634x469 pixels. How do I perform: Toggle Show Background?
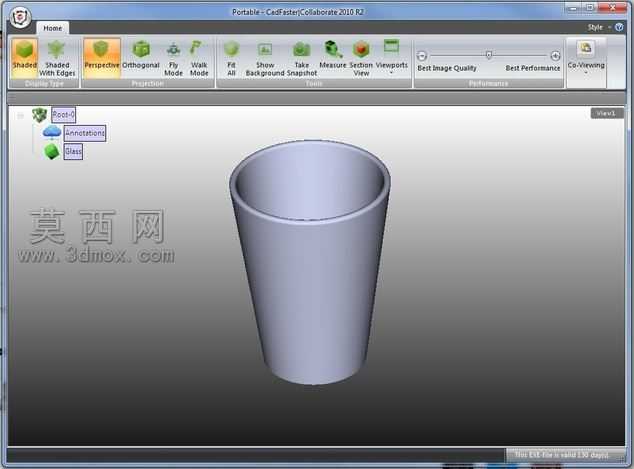tap(265, 58)
